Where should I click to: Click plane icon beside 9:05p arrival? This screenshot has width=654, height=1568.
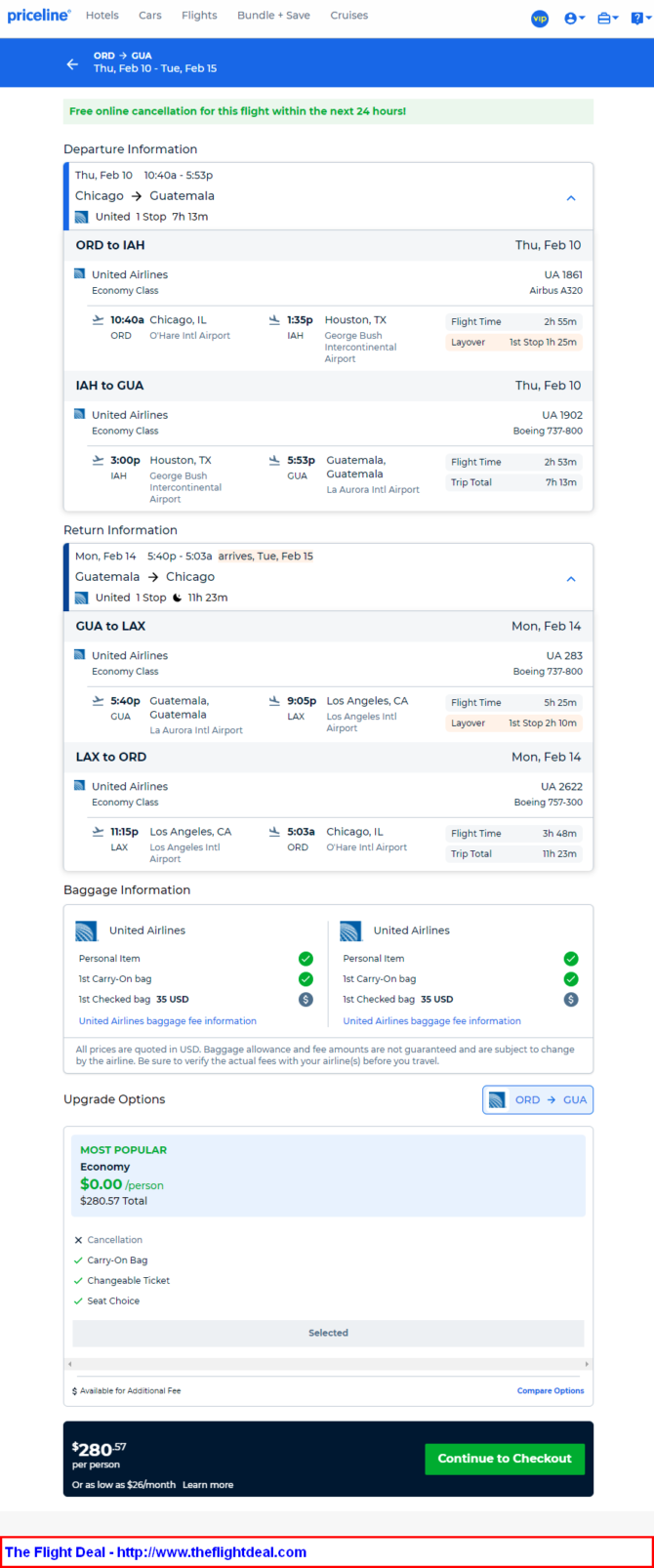(275, 700)
